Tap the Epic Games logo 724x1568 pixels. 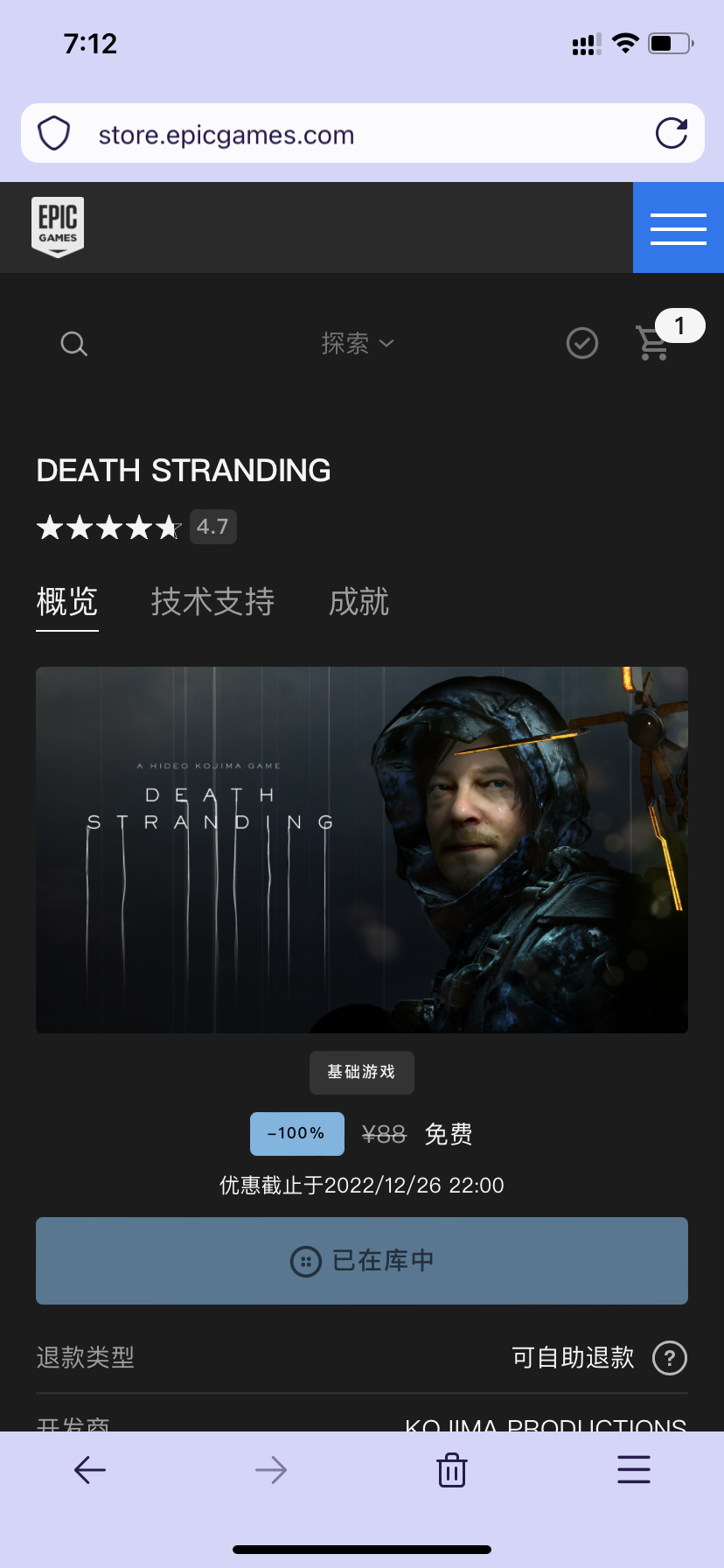[58, 227]
